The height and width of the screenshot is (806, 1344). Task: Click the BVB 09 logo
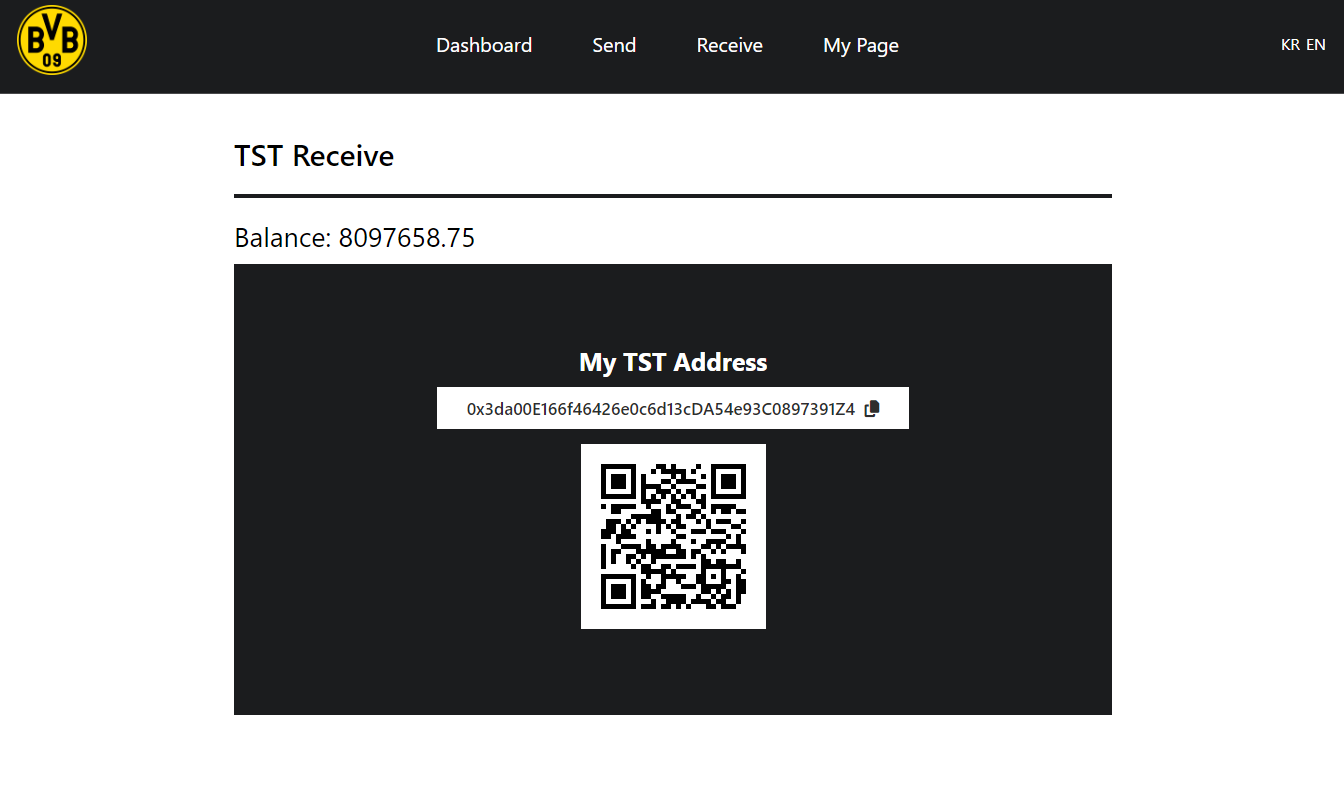point(52,40)
